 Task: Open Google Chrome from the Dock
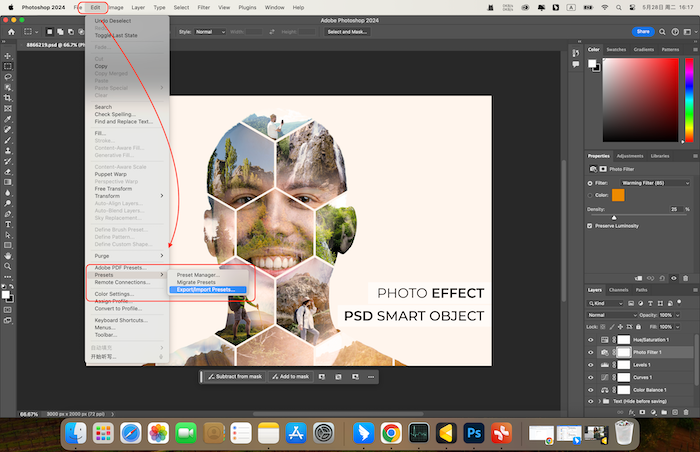click(x=391, y=433)
